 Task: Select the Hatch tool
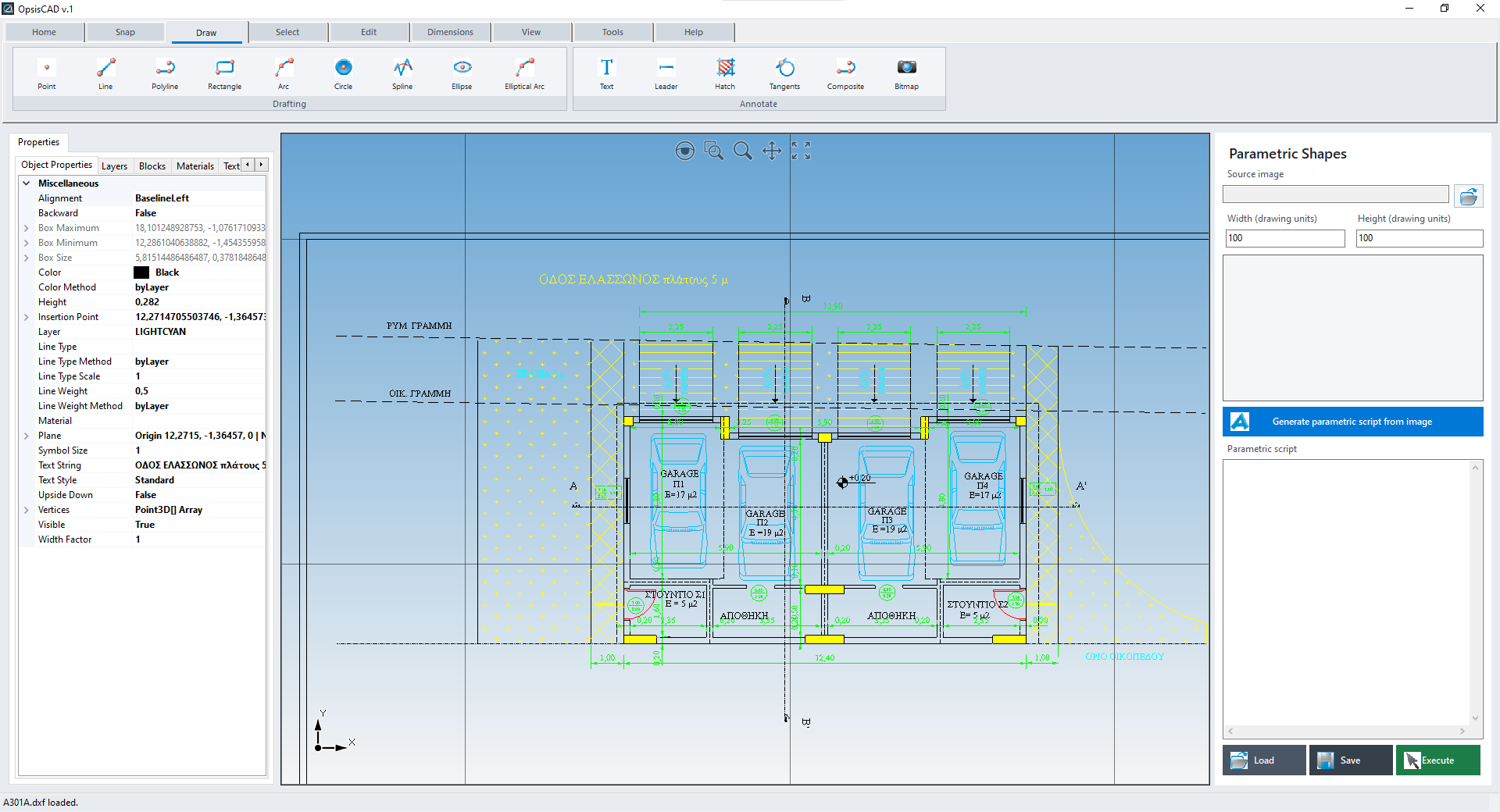coord(725,74)
